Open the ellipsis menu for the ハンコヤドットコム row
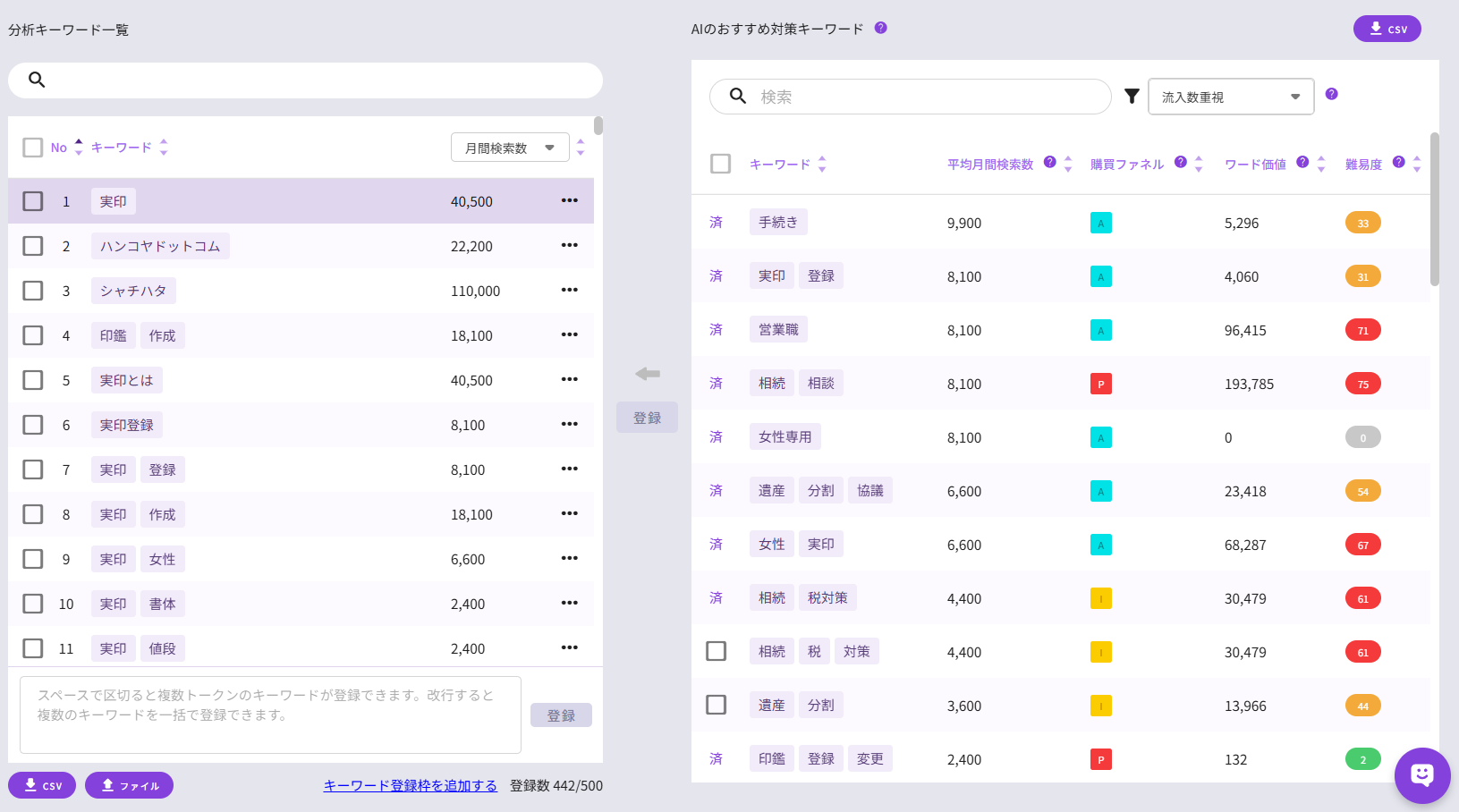 click(570, 245)
